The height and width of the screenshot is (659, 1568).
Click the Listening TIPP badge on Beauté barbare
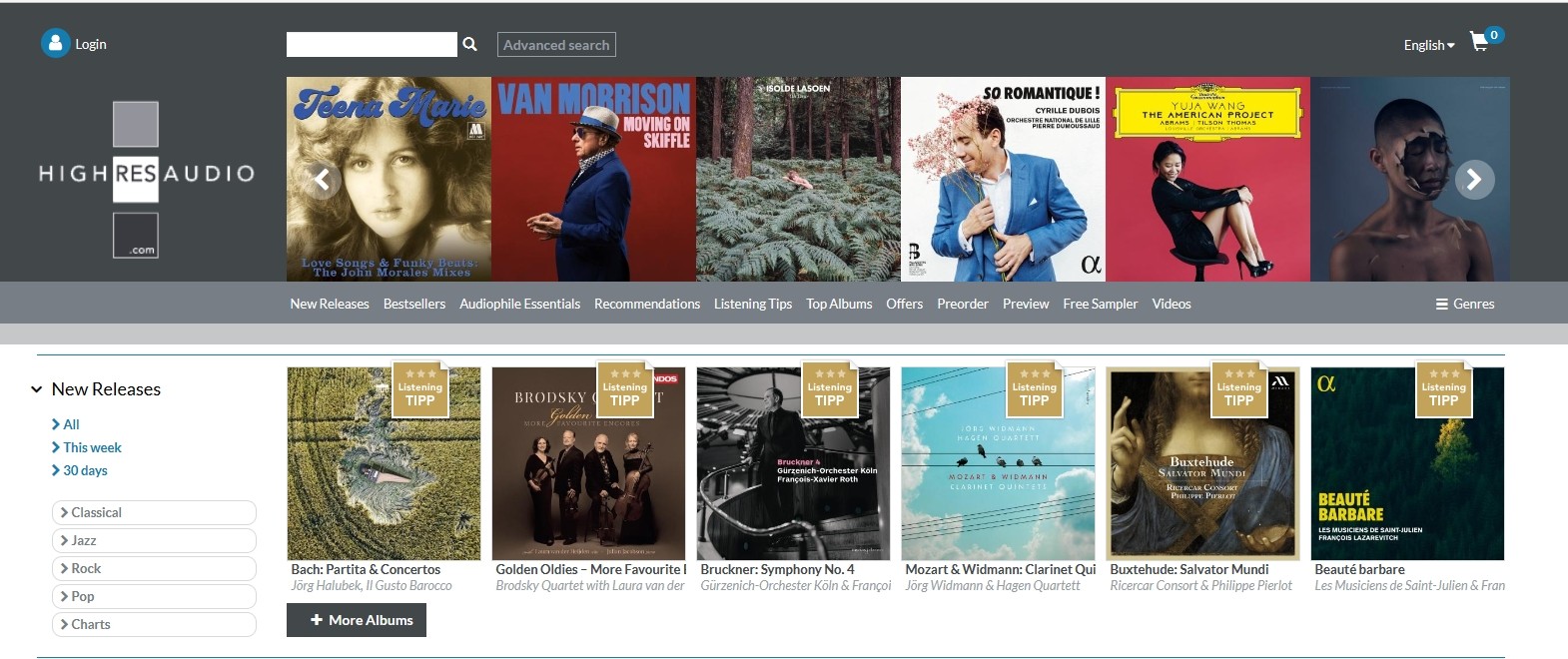coord(1443,389)
